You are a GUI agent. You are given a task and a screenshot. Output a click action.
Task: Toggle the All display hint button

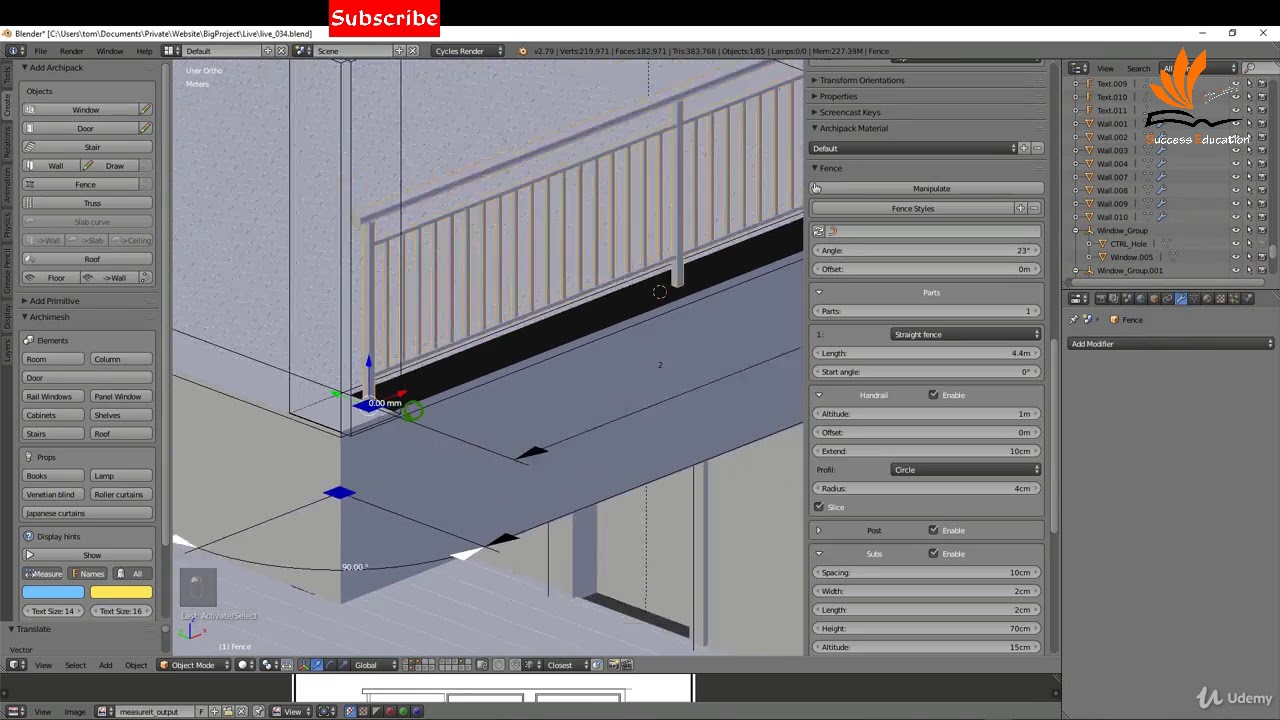(131, 574)
